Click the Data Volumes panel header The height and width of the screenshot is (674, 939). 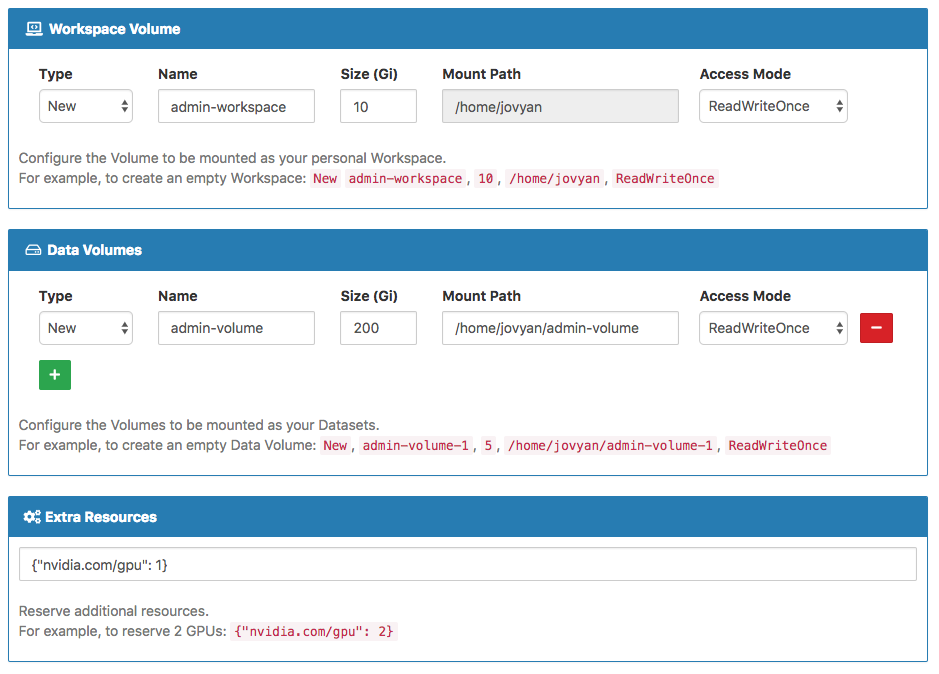tap(468, 250)
